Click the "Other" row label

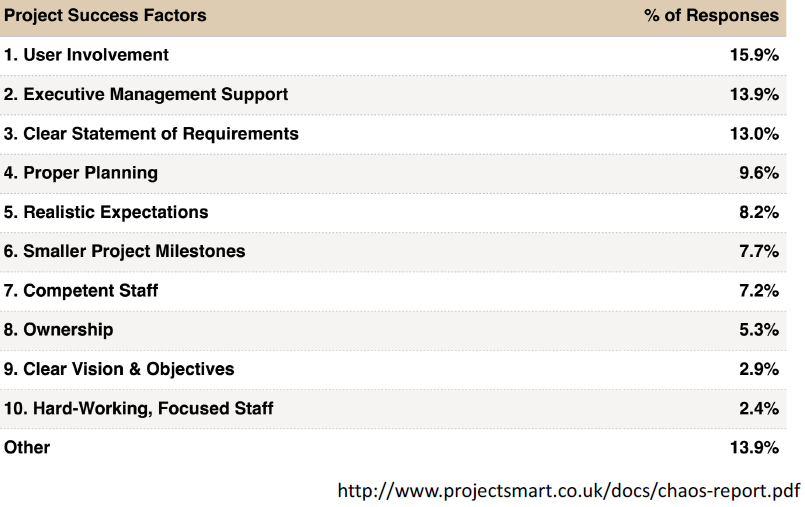coord(27,448)
